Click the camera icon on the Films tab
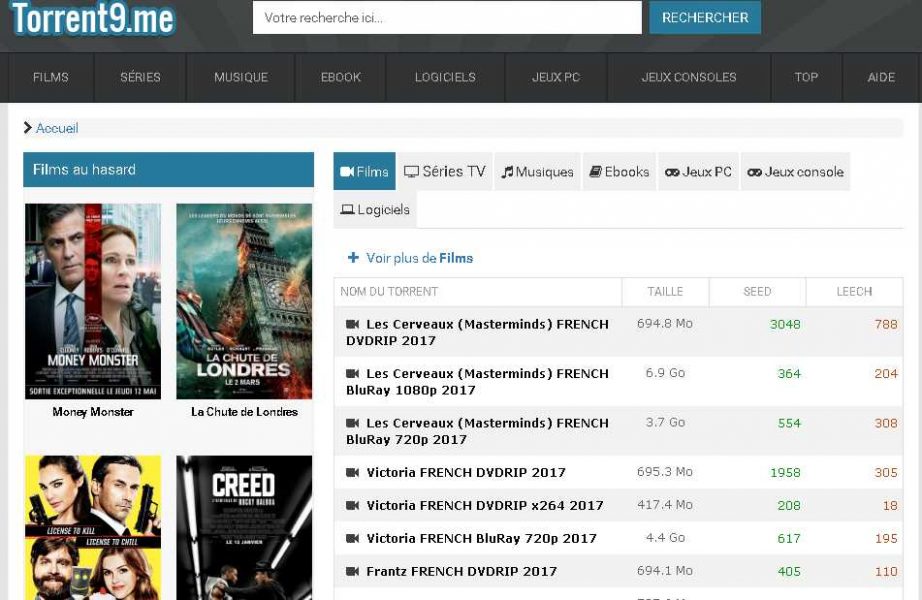922x600 pixels. pos(347,172)
